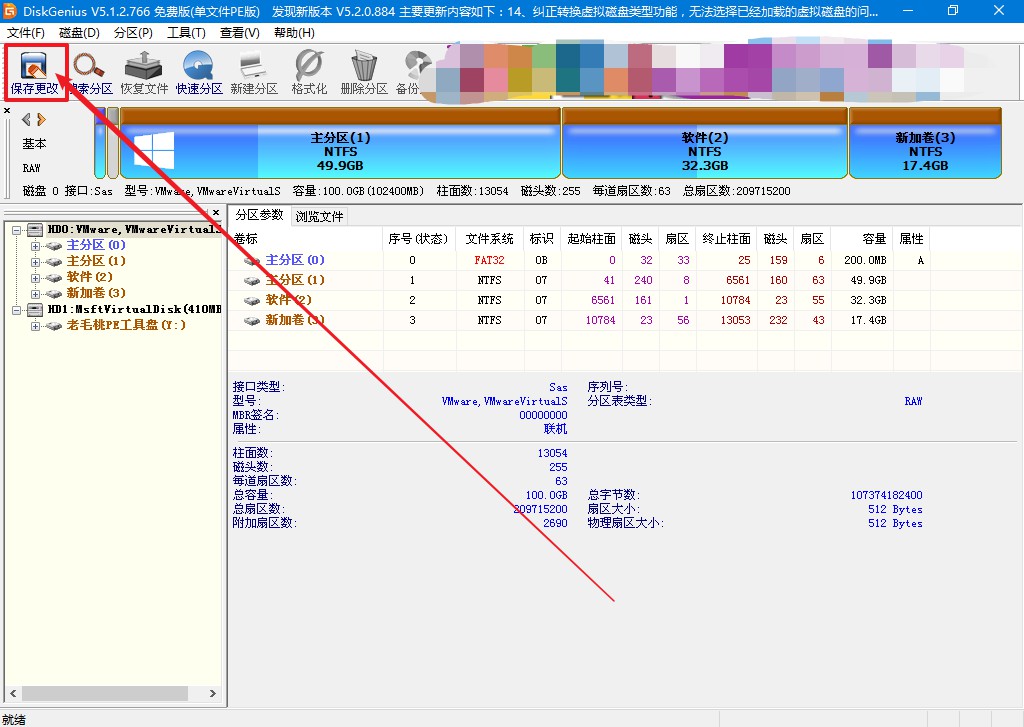Image resolution: width=1024 pixels, height=727 pixels.
Task: Expand 主分区 (0) in the disk tree
Action: (35, 246)
